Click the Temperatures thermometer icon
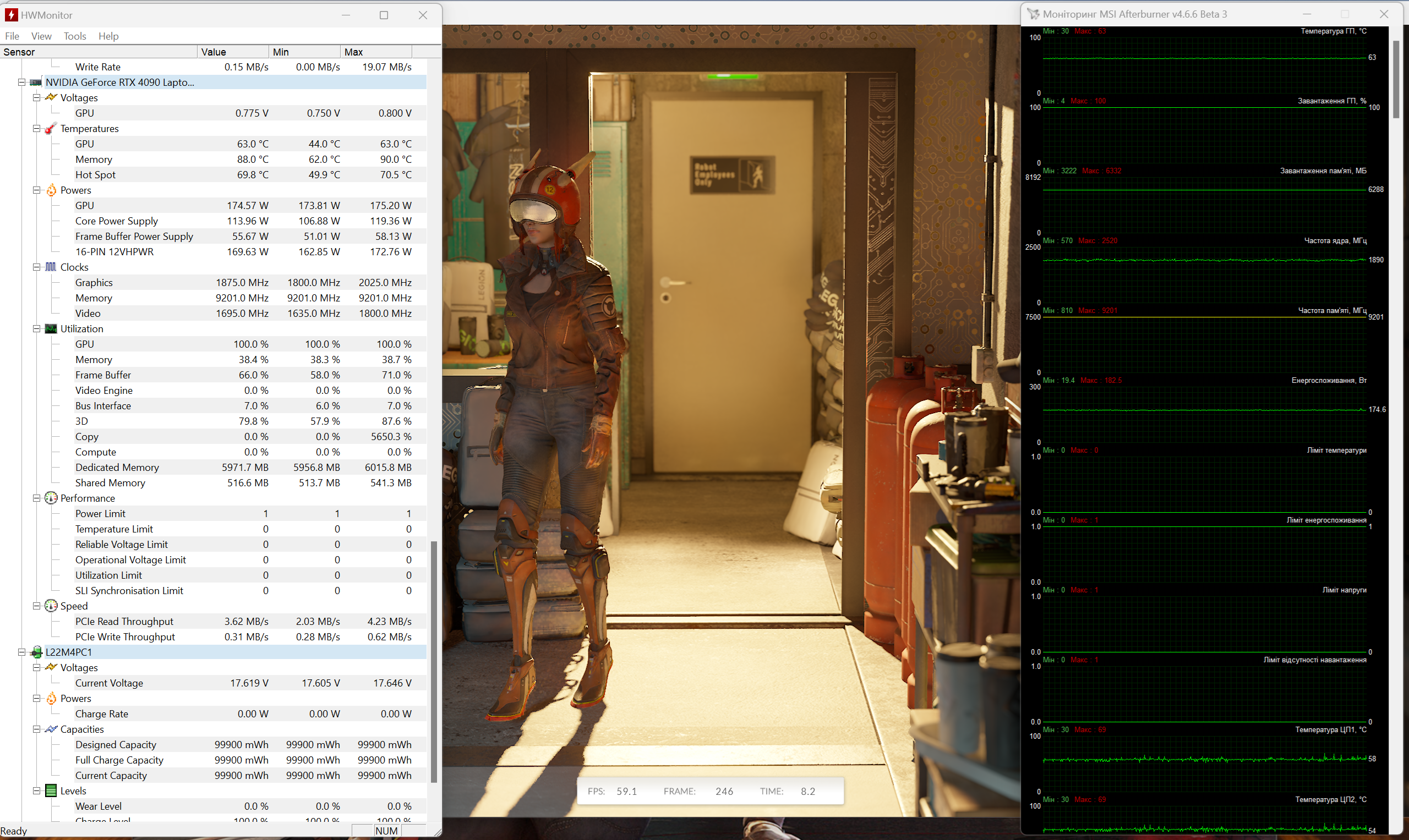This screenshot has width=1409, height=840. (x=51, y=129)
